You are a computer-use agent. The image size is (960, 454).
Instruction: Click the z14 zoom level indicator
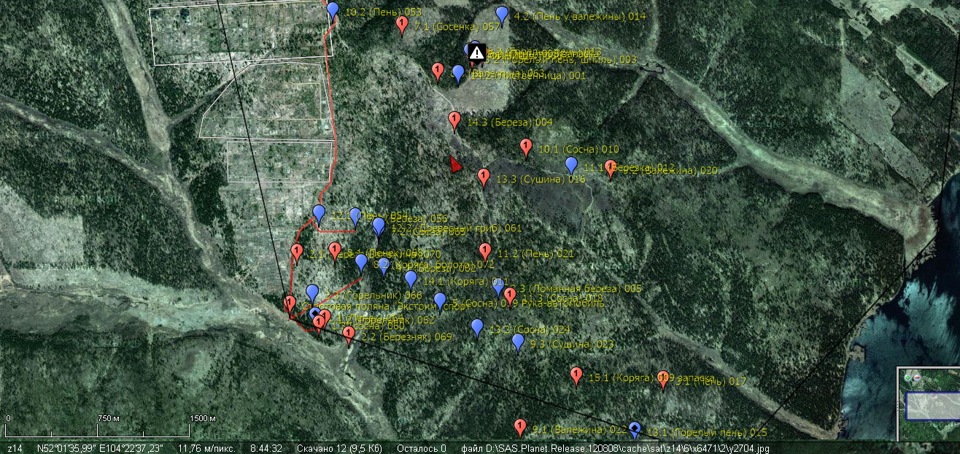click(x=14, y=448)
